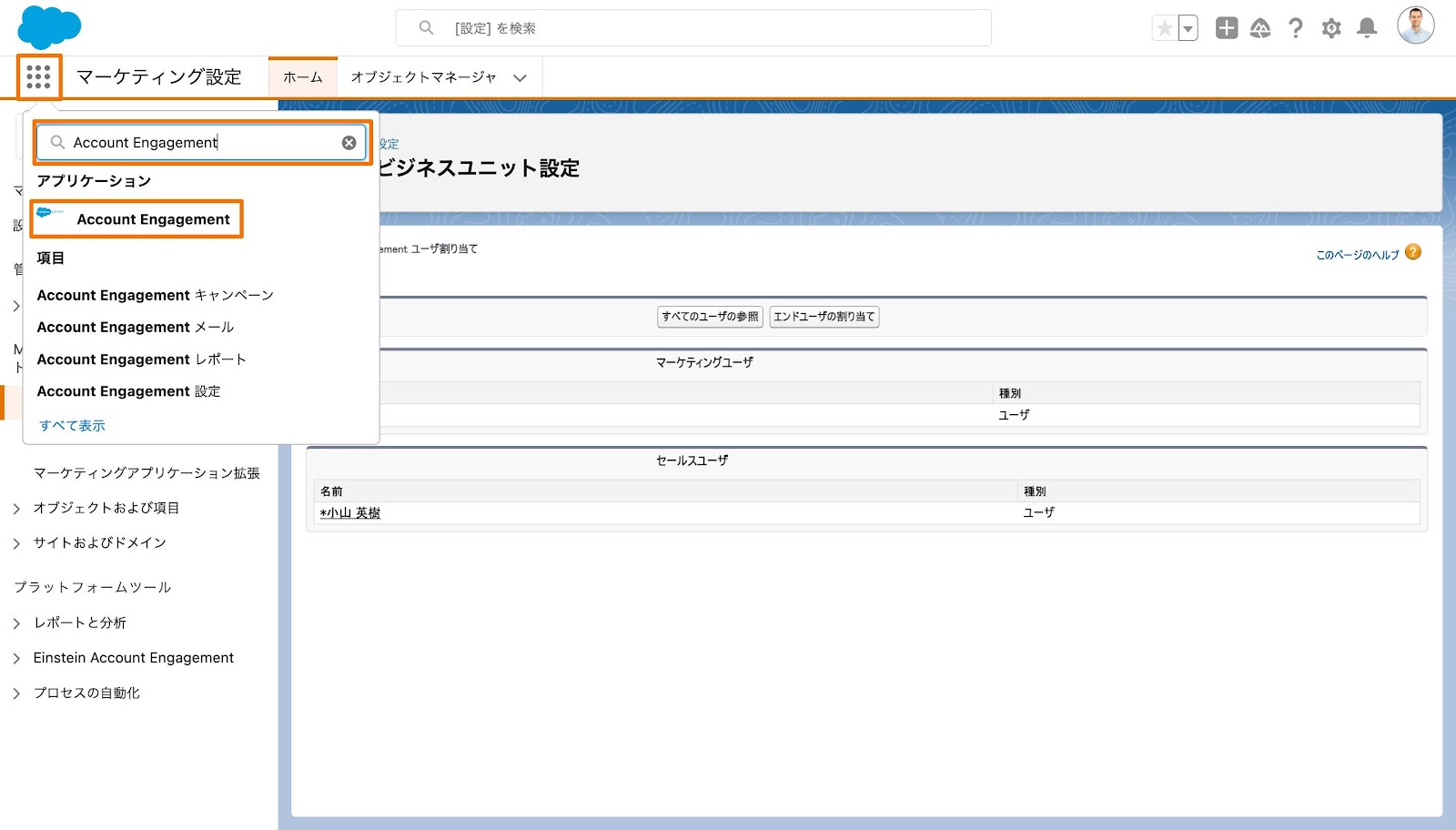Select Account Engagement レポート item
This screenshot has width=1456, height=830.
click(142, 359)
